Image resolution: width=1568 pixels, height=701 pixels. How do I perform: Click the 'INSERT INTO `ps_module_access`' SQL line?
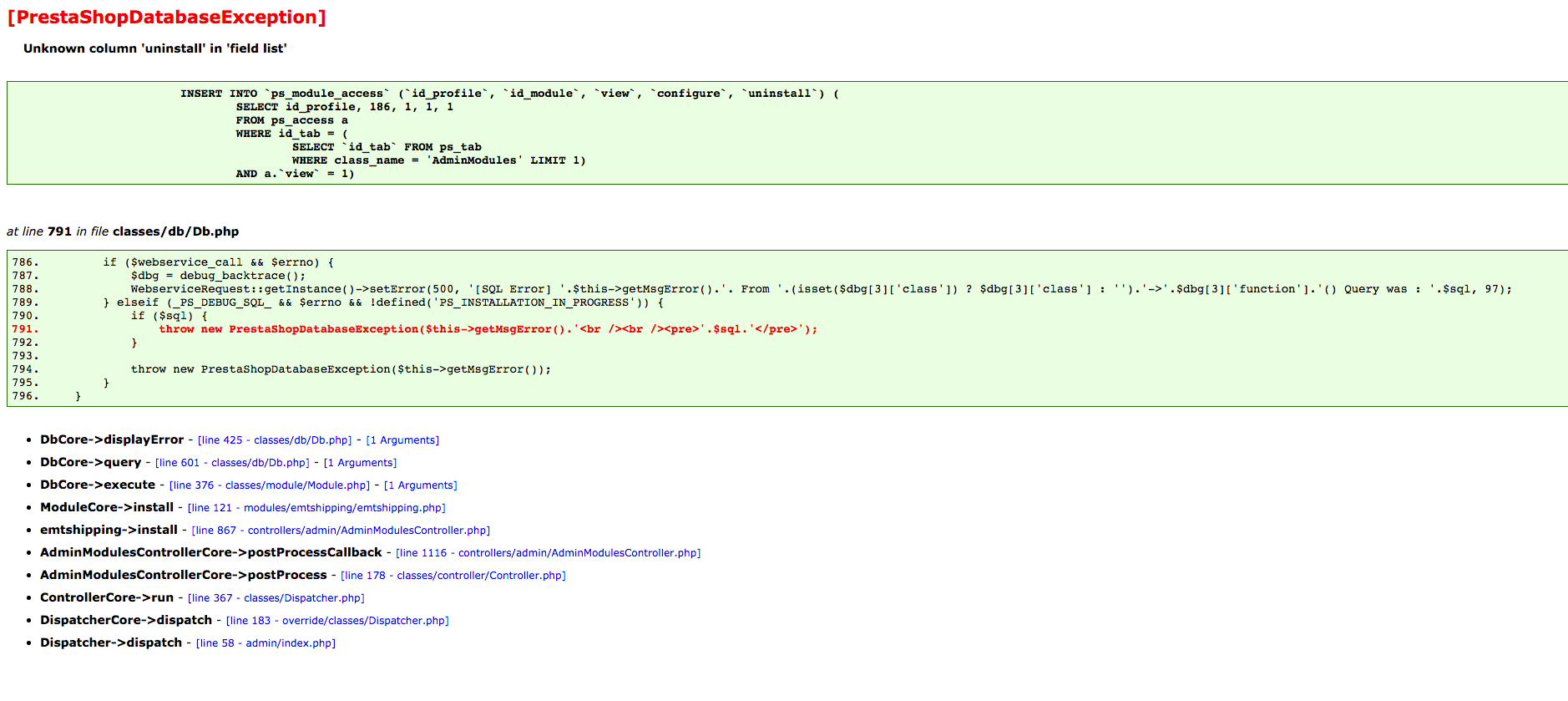click(x=509, y=94)
